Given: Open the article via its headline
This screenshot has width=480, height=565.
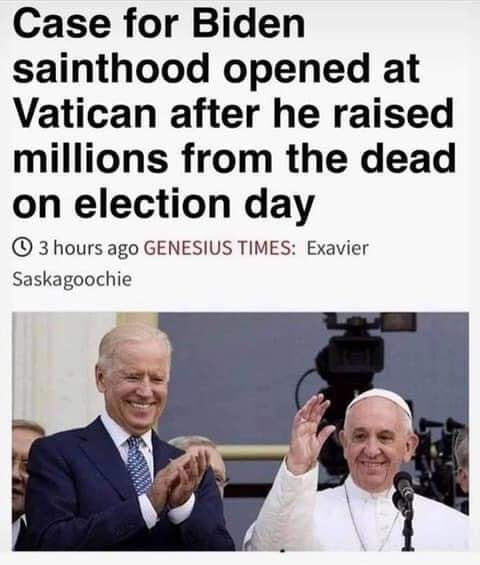Looking at the screenshot, I should pos(233,114).
